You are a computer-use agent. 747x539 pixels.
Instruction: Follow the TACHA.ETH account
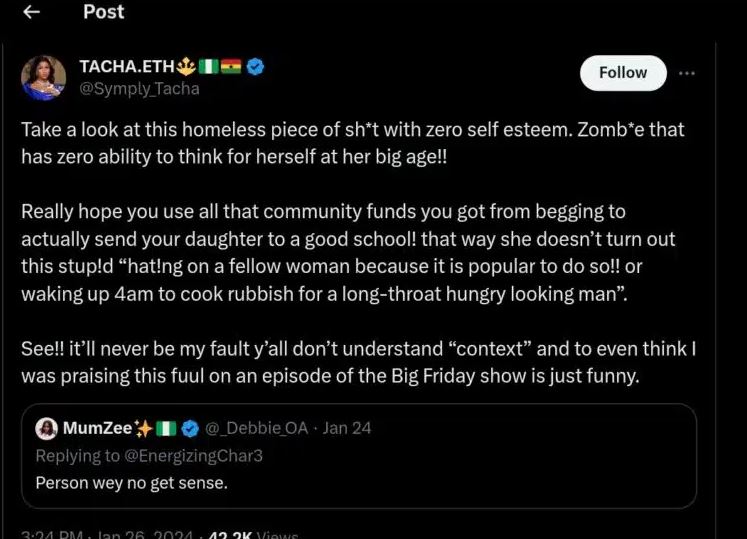(x=623, y=73)
